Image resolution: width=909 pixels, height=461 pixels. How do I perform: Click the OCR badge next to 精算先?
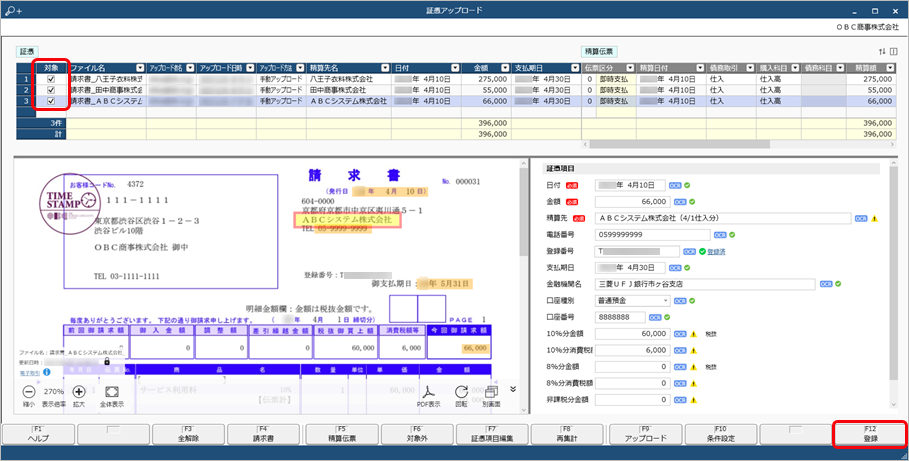(861, 219)
